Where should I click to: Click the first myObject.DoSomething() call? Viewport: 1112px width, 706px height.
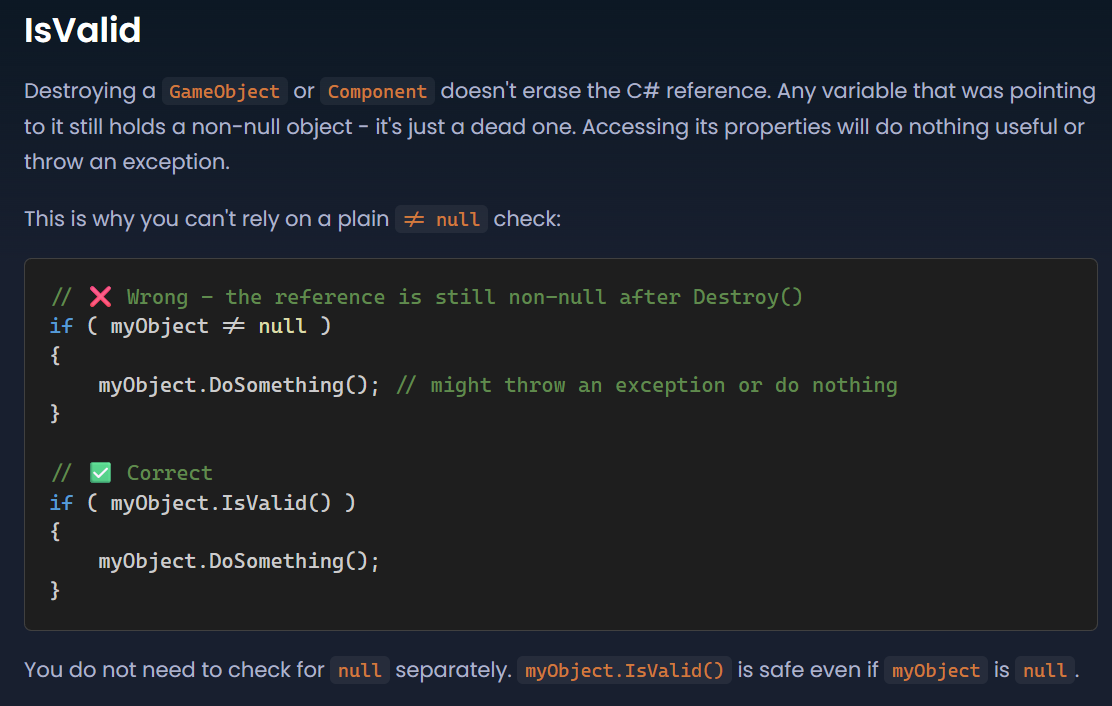pyautogui.click(x=239, y=385)
